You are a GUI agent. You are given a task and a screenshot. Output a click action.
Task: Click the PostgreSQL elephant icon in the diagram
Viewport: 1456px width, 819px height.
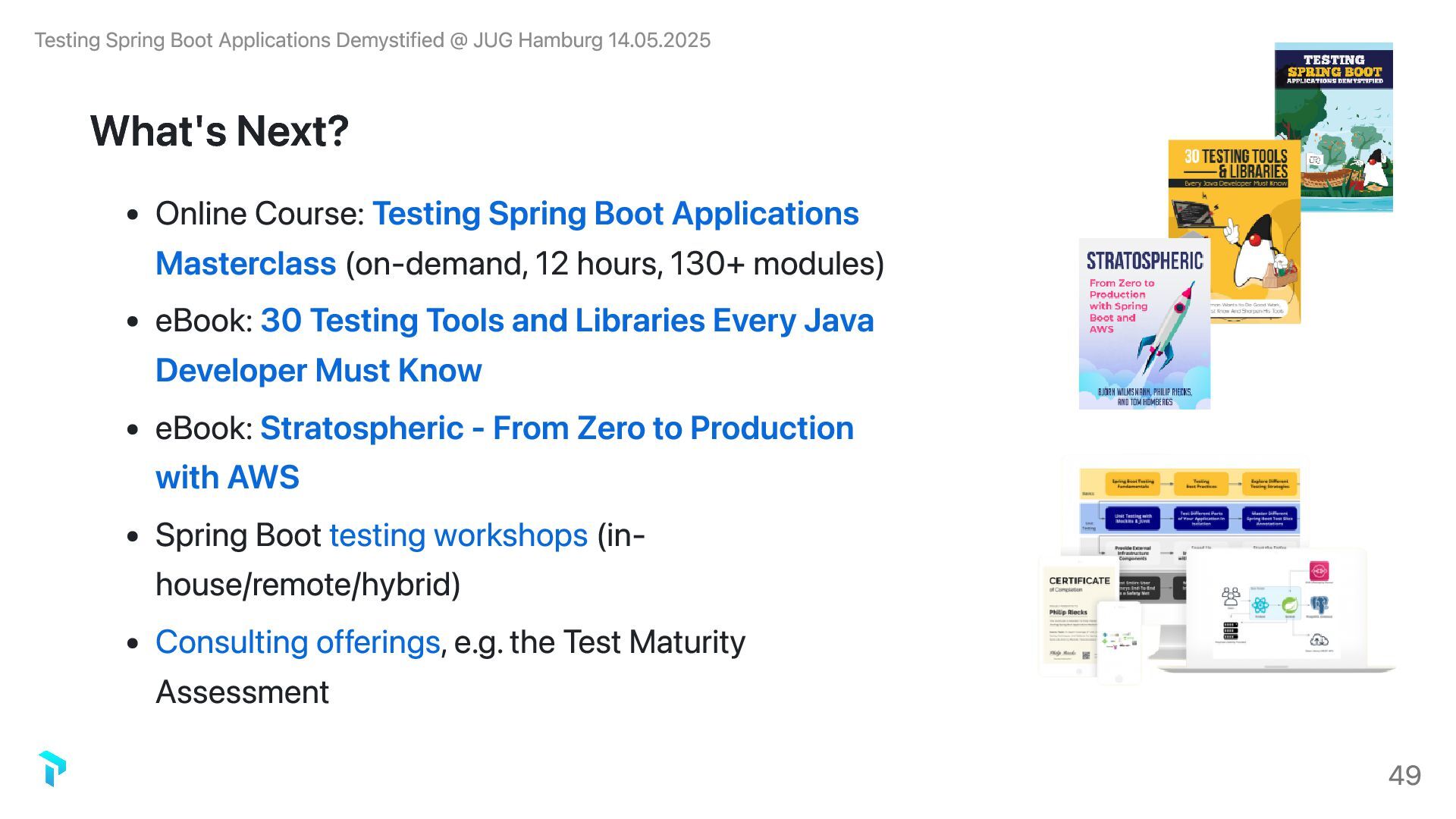pyautogui.click(x=1319, y=605)
